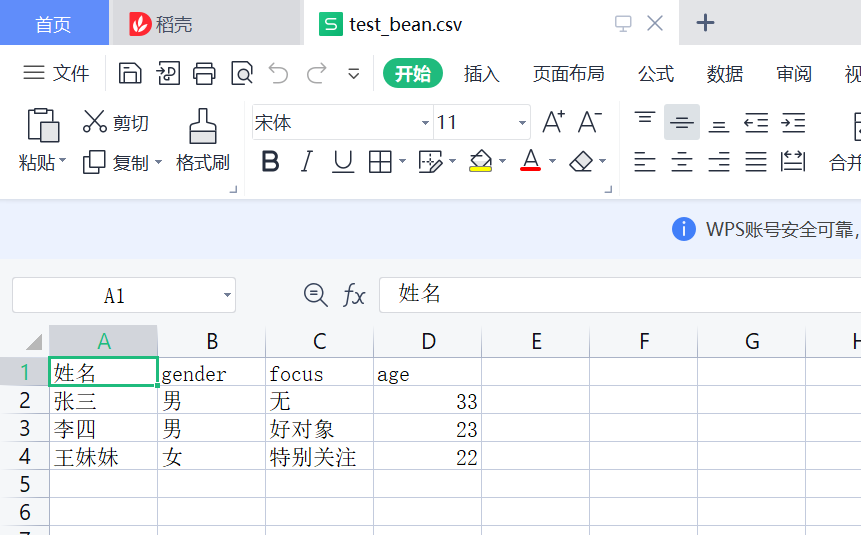
Task: Copy selection with 复制
Action: tap(116, 163)
